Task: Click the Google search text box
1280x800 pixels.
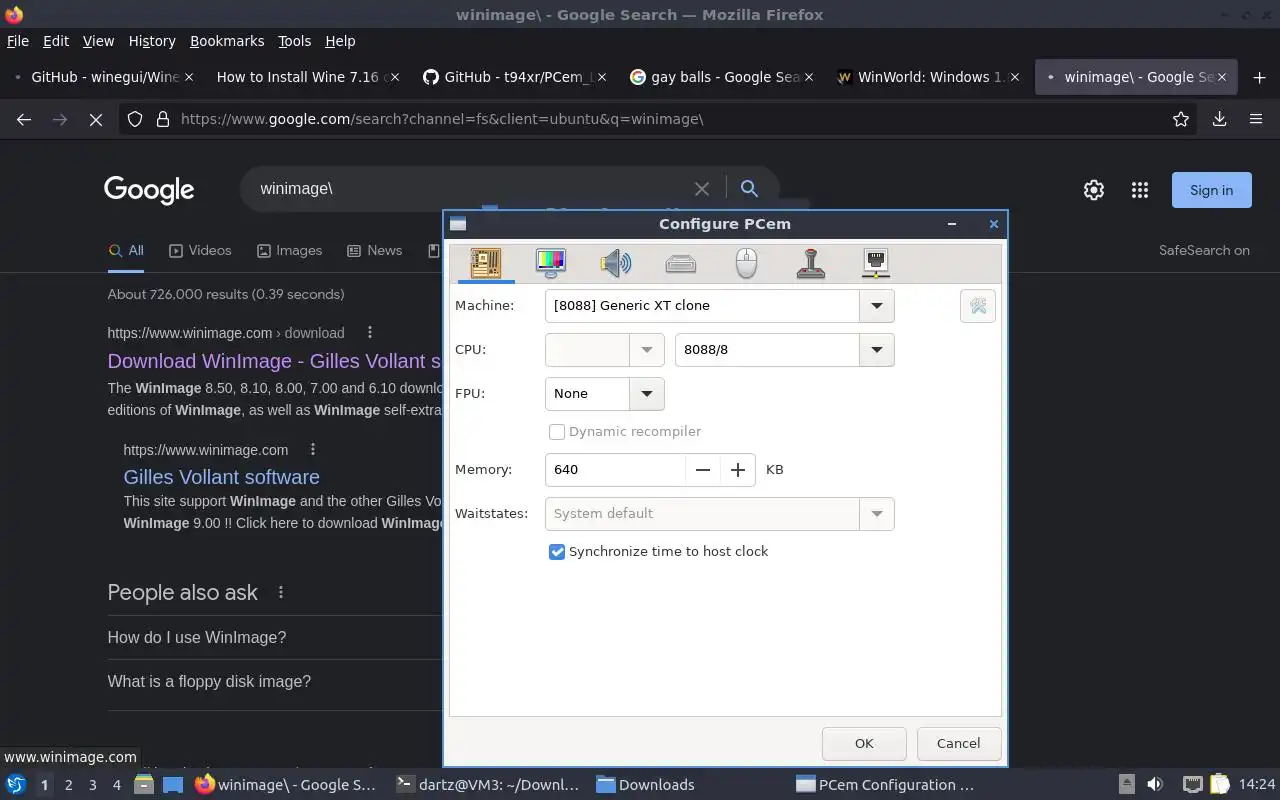Action: (470, 188)
